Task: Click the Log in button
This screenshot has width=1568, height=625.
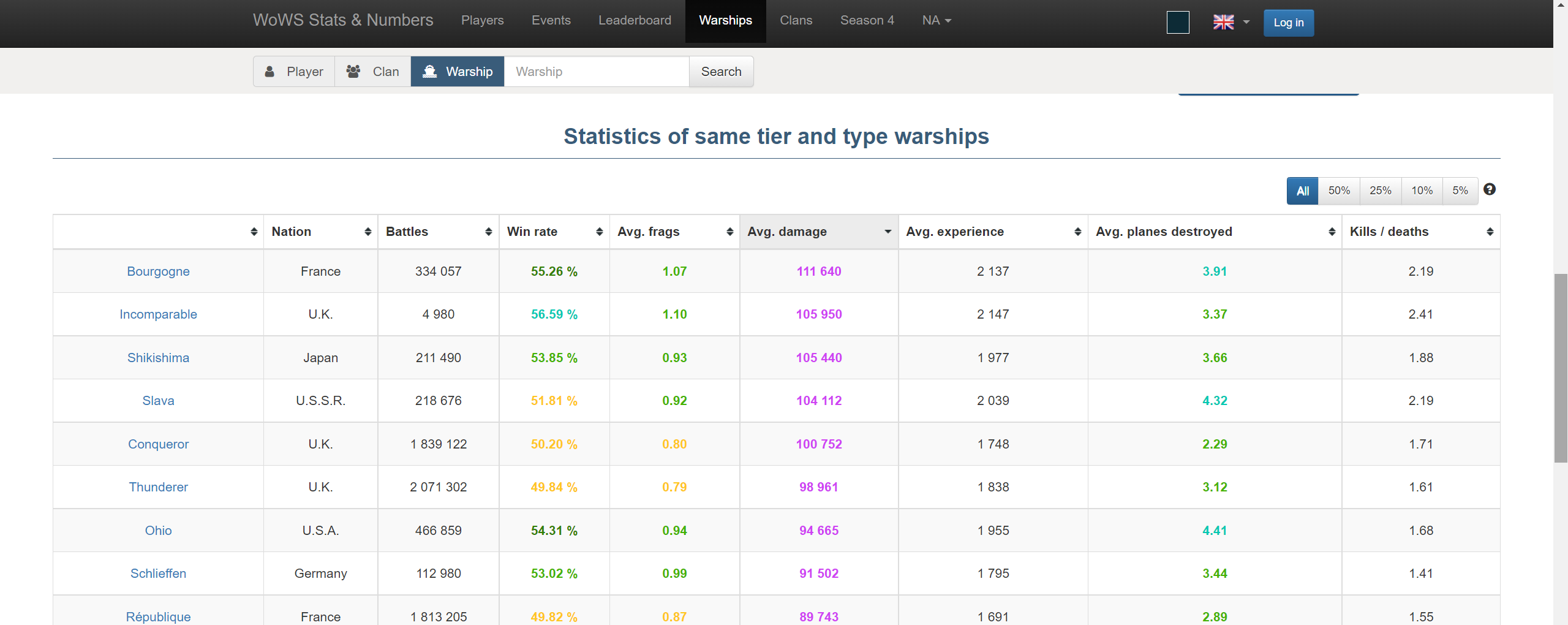Action: 1288,23
